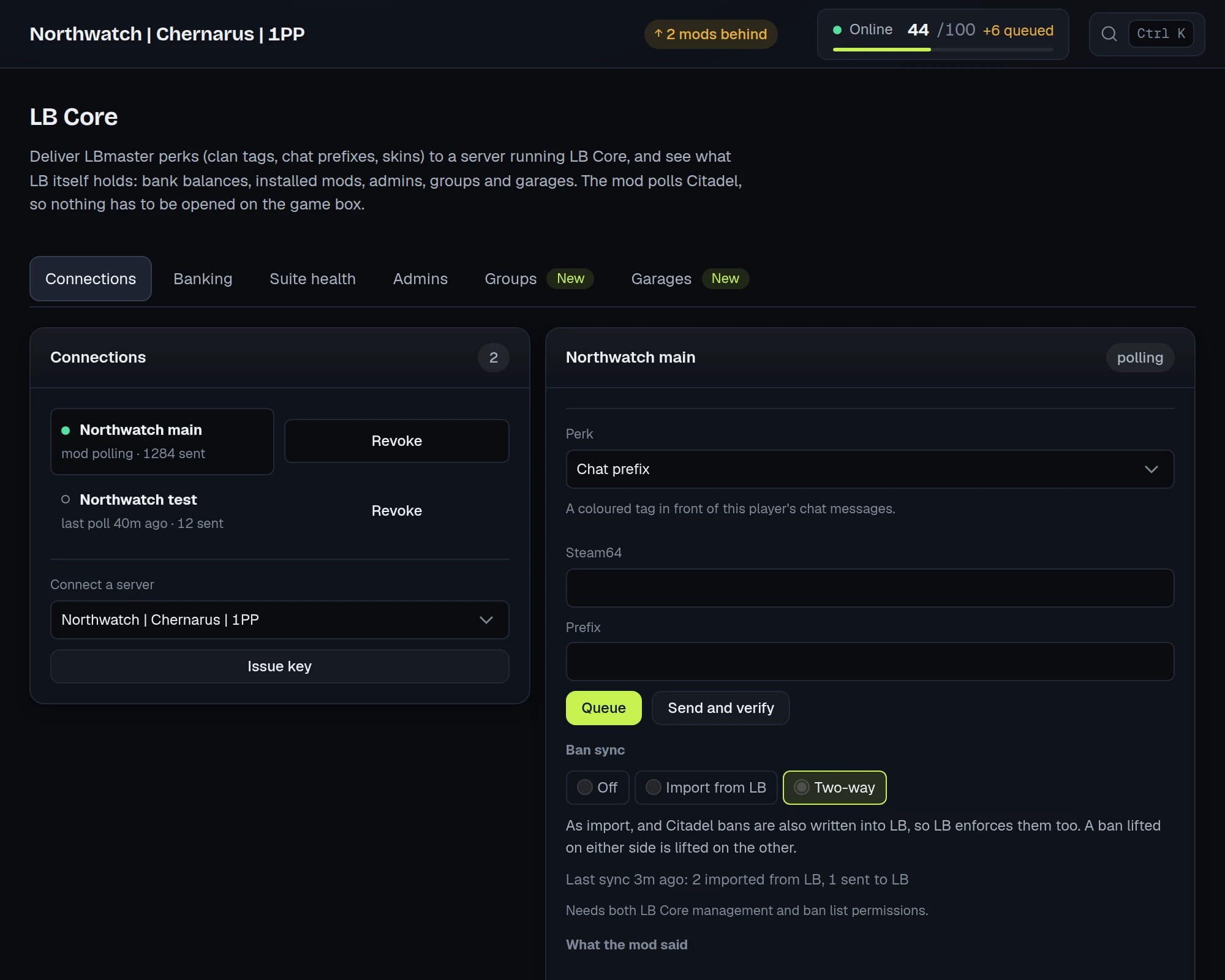Set Ban sync to Off
Screen dimensions: 1225x980
(x=597, y=788)
